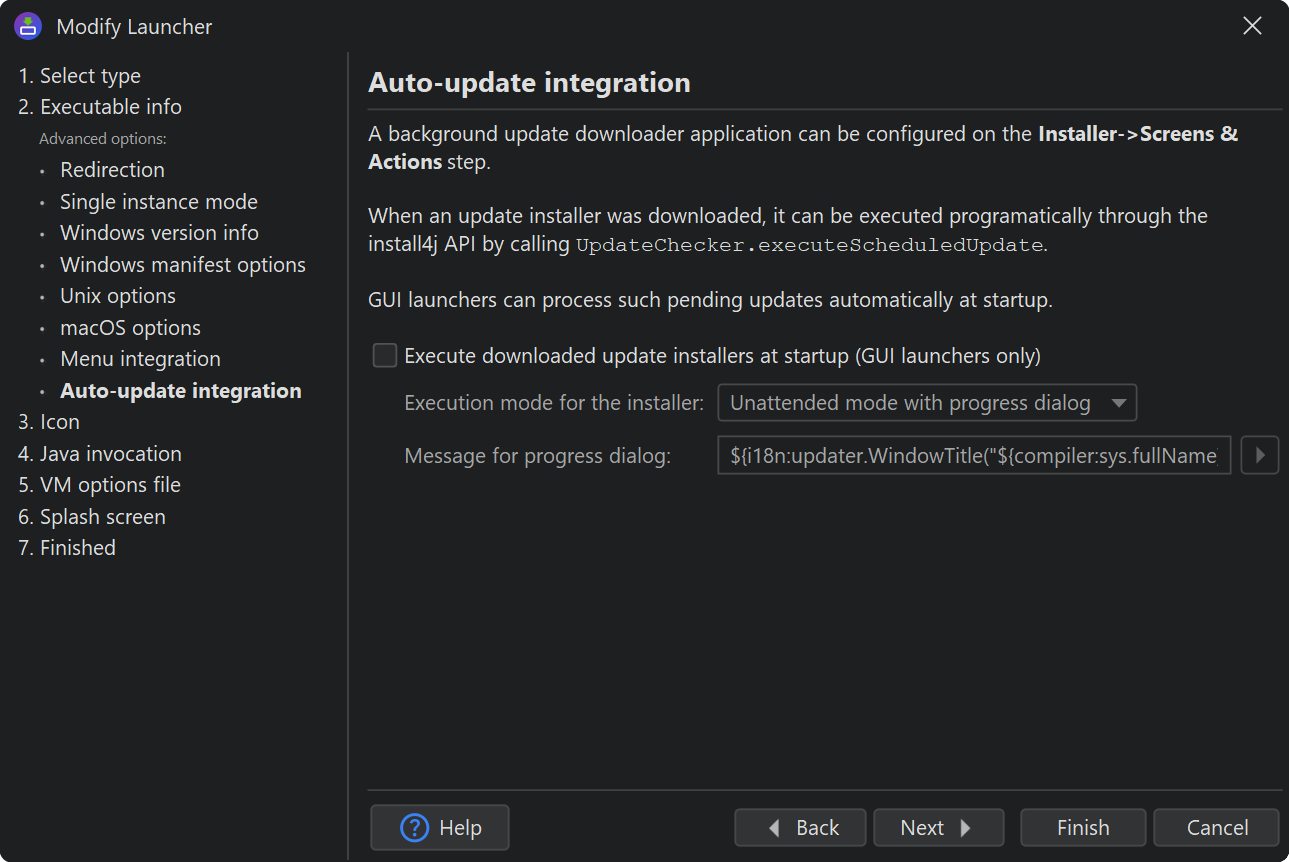This screenshot has height=862, width=1289.
Task: Enable execute downloaded update installers at startup
Action: [x=385, y=355]
